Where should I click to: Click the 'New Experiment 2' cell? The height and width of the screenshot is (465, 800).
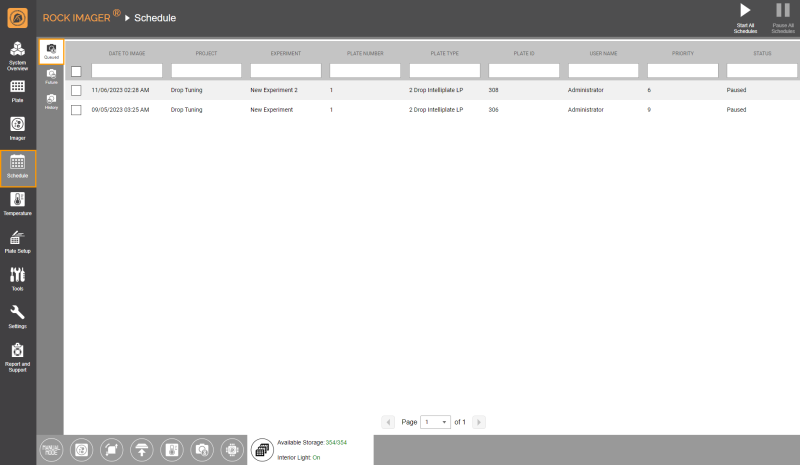pyautogui.click(x=274, y=90)
